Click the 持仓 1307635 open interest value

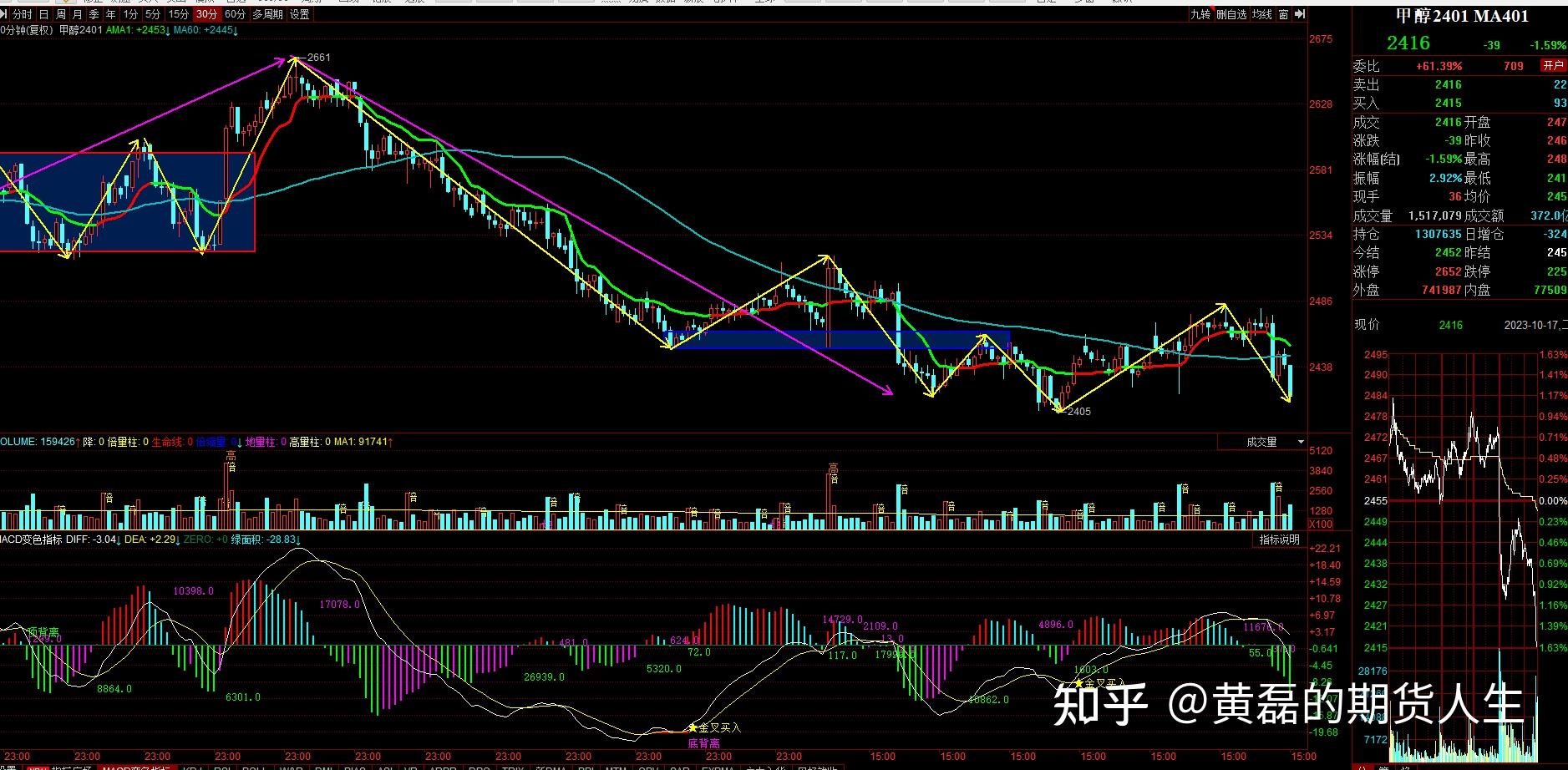pyautogui.click(x=1438, y=234)
